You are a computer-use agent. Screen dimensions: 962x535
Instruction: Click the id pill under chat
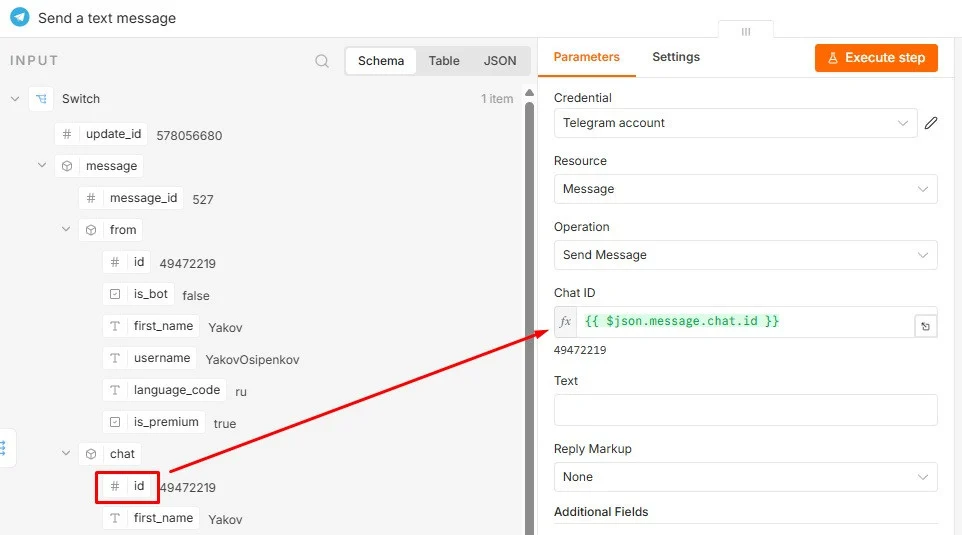(x=127, y=487)
